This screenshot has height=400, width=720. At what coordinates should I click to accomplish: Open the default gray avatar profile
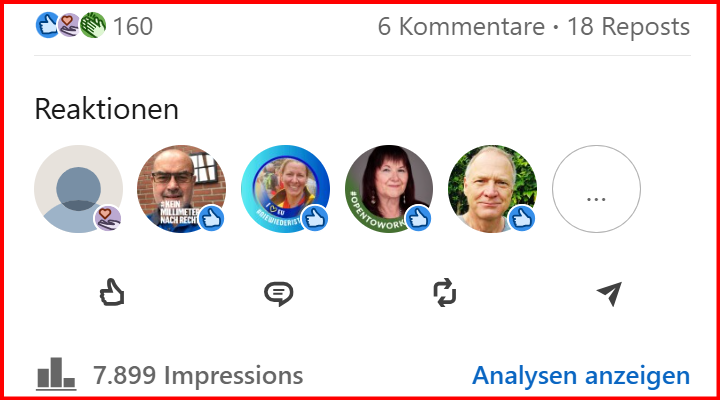[78, 189]
